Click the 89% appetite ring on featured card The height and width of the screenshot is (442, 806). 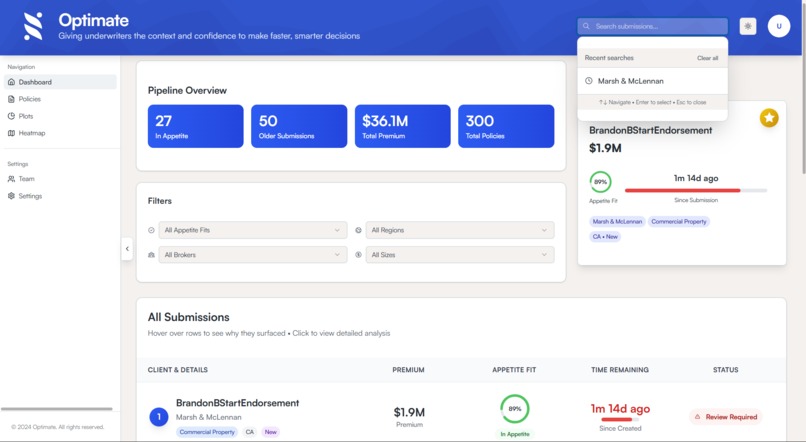[x=600, y=182]
